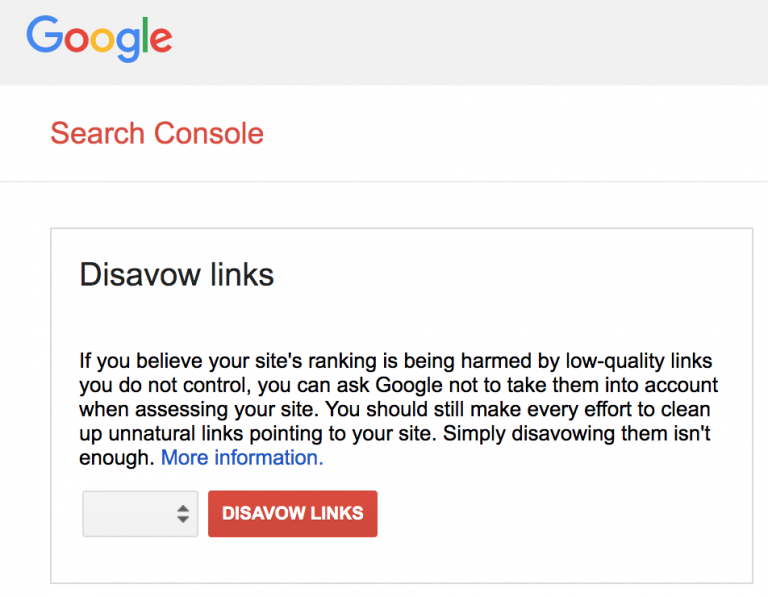The image size is (768, 597).
Task: Click the green l in Google logo
Action: point(145,35)
